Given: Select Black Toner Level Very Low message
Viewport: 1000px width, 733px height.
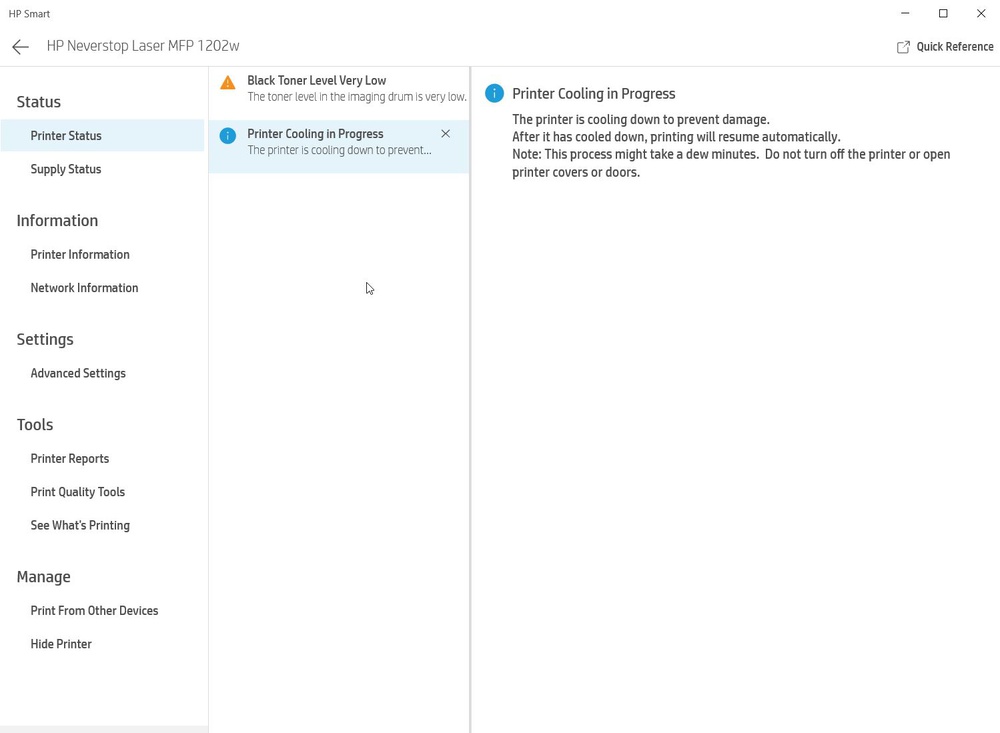Looking at the screenshot, I should [x=340, y=89].
